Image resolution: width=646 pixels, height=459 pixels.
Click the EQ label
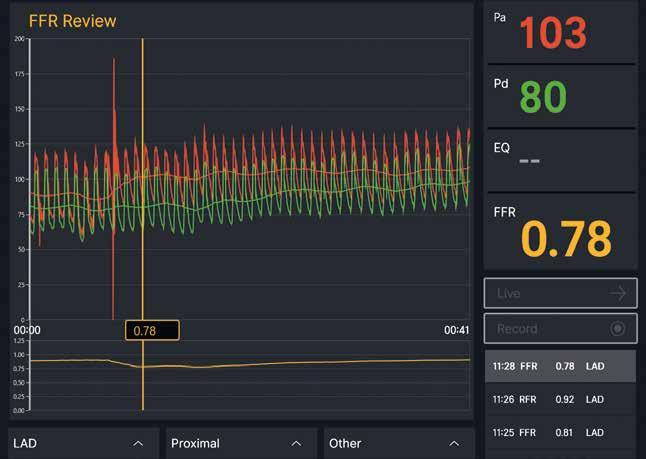(x=502, y=148)
